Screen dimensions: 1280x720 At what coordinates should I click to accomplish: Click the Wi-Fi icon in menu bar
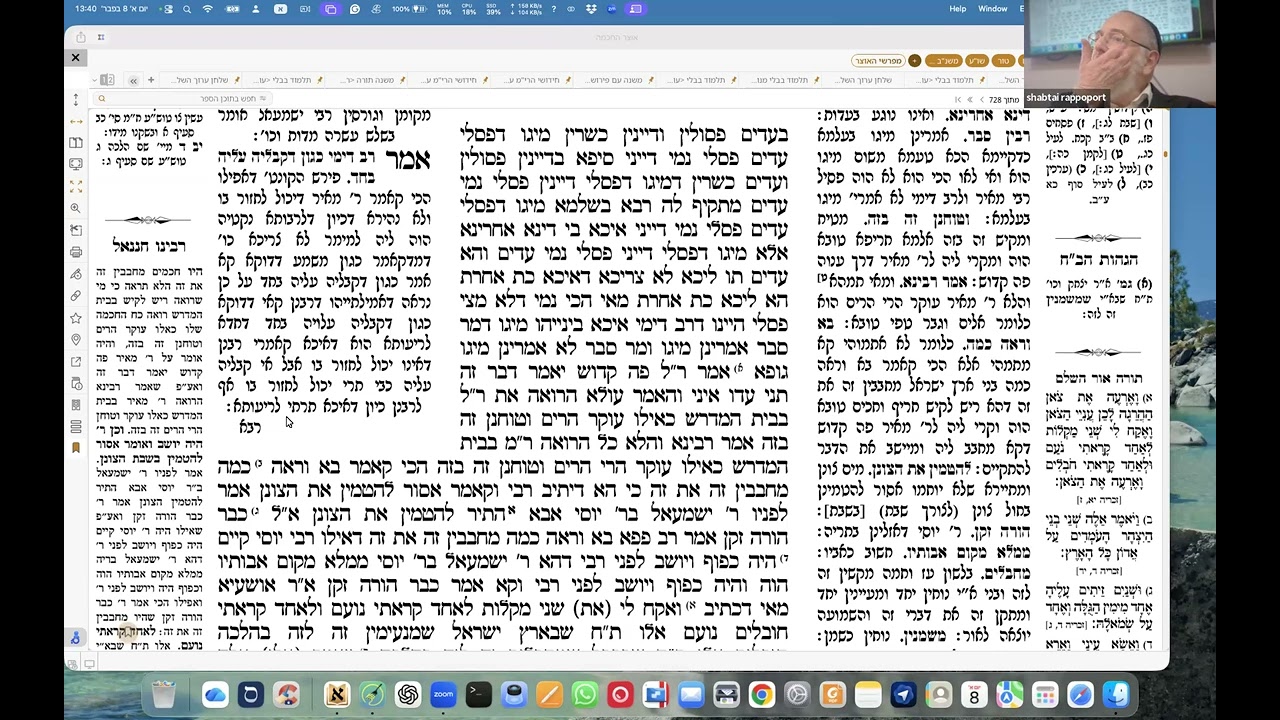(208, 9)
